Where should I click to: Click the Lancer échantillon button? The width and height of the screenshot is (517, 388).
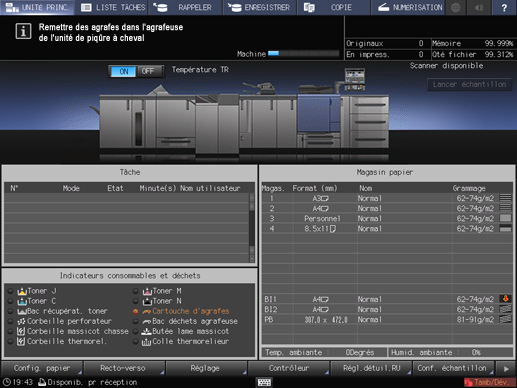(469, 85)
